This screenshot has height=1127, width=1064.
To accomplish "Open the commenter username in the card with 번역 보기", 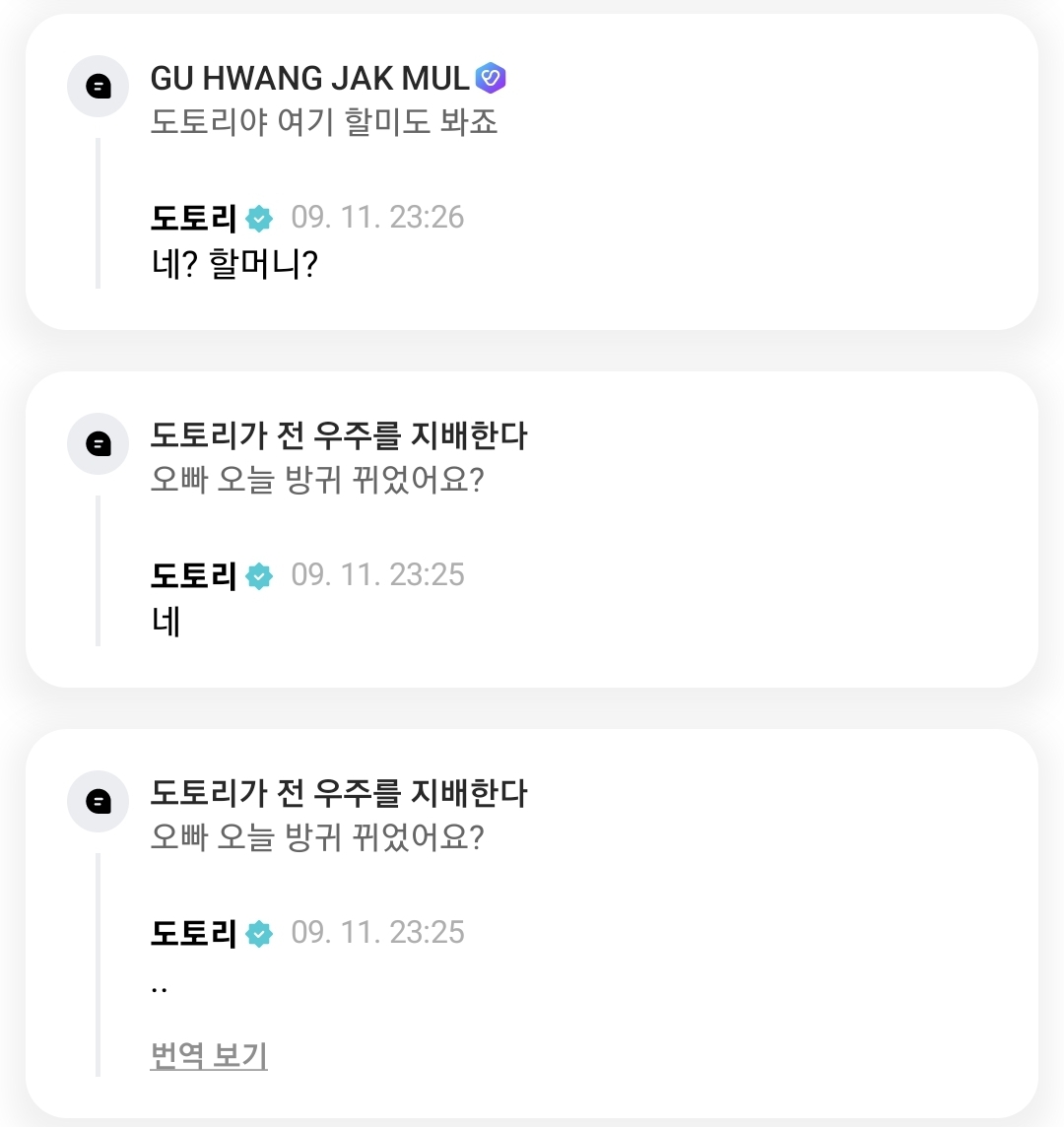I will coord(339,793).
